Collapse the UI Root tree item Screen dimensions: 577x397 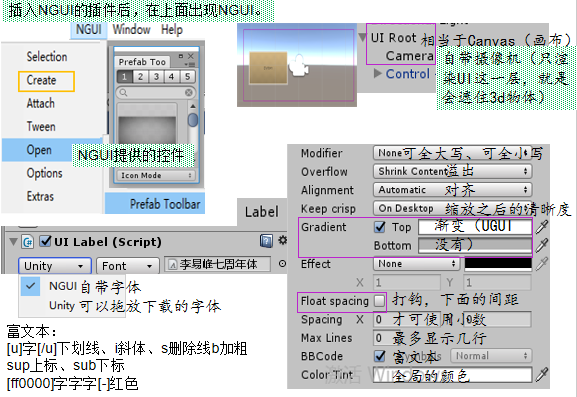pos(362,38)
